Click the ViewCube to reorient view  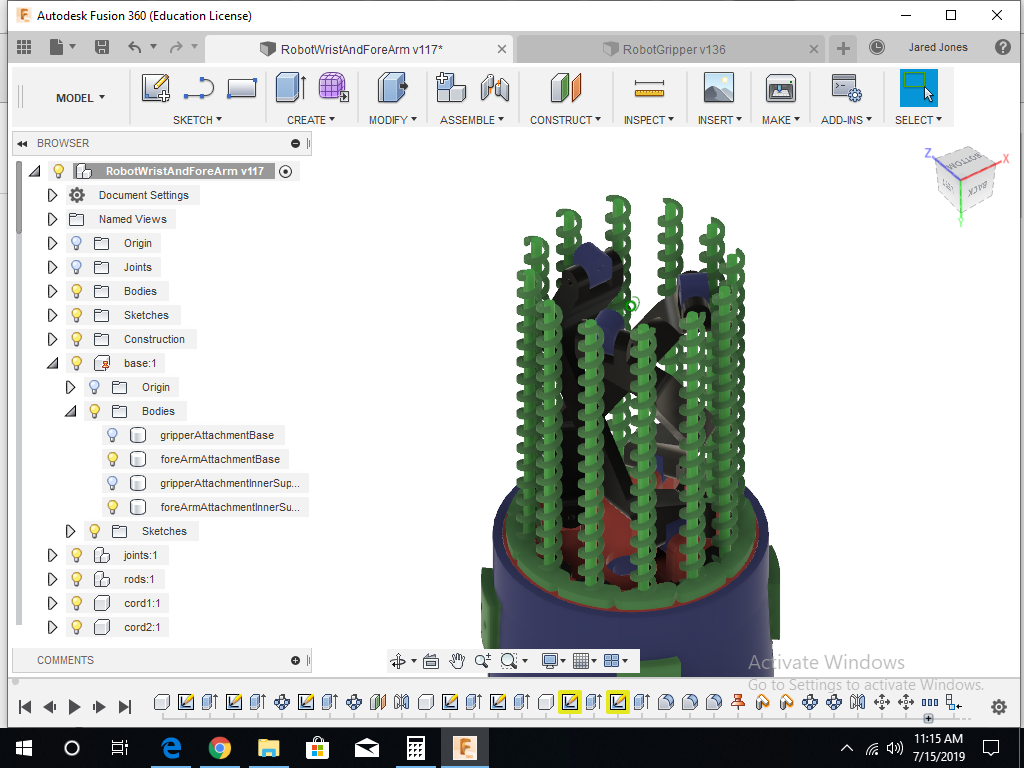(965, 179)
